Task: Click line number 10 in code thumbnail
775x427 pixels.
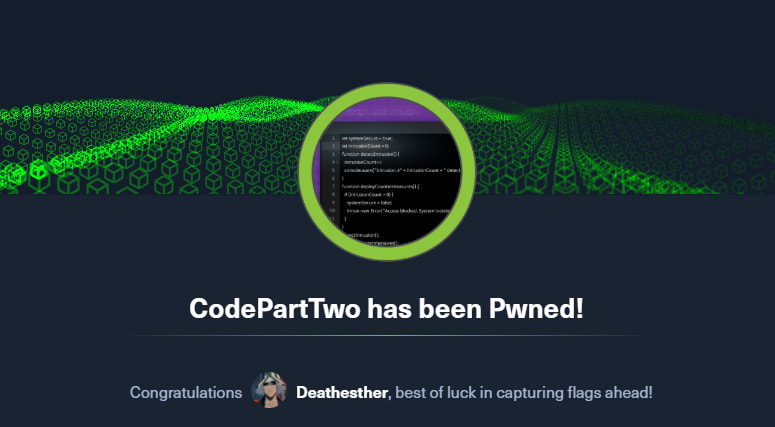Action: (332, 211)
